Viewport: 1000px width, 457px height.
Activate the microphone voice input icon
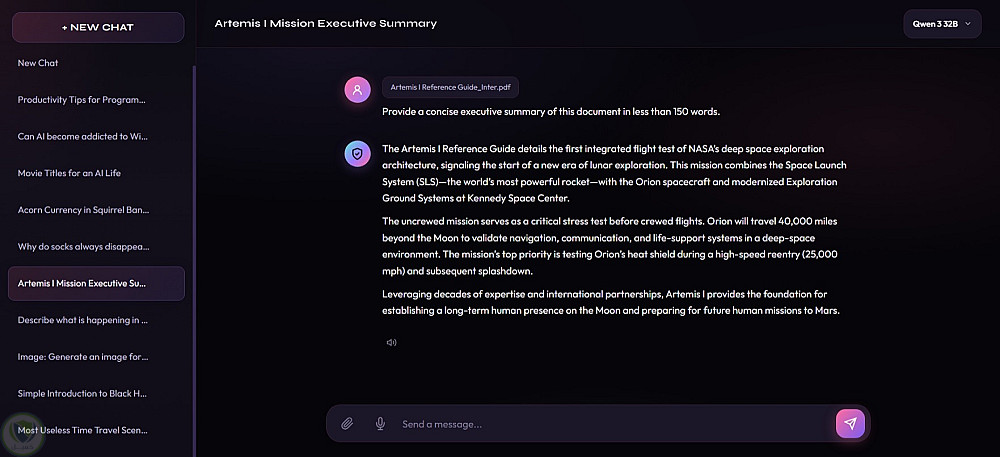click(x=380, y=424)
